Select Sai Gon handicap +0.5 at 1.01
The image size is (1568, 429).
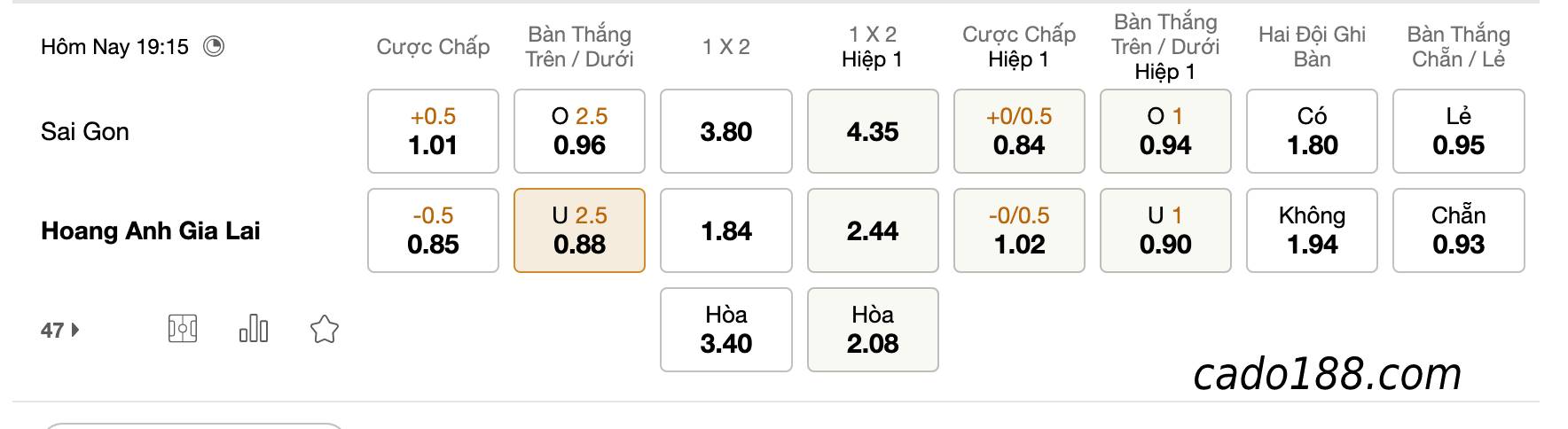click(433, 131)
